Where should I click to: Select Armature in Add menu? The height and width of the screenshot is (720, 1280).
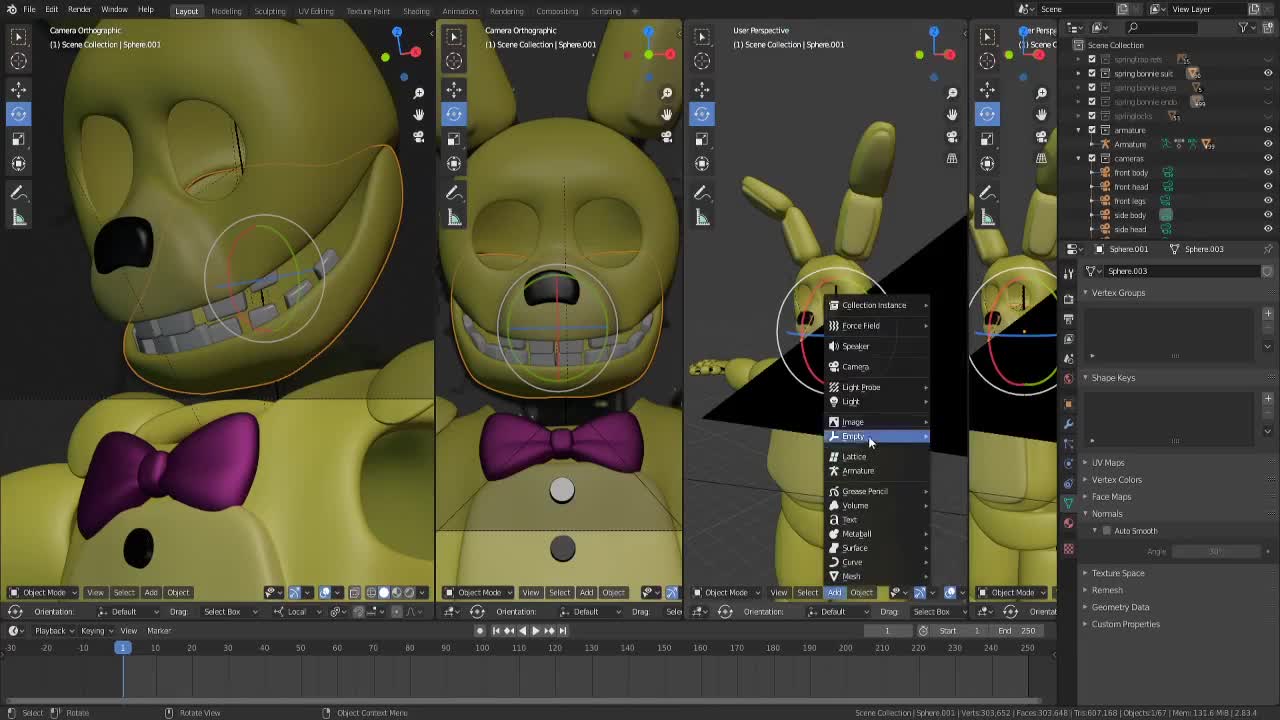(x=877, y=471)
